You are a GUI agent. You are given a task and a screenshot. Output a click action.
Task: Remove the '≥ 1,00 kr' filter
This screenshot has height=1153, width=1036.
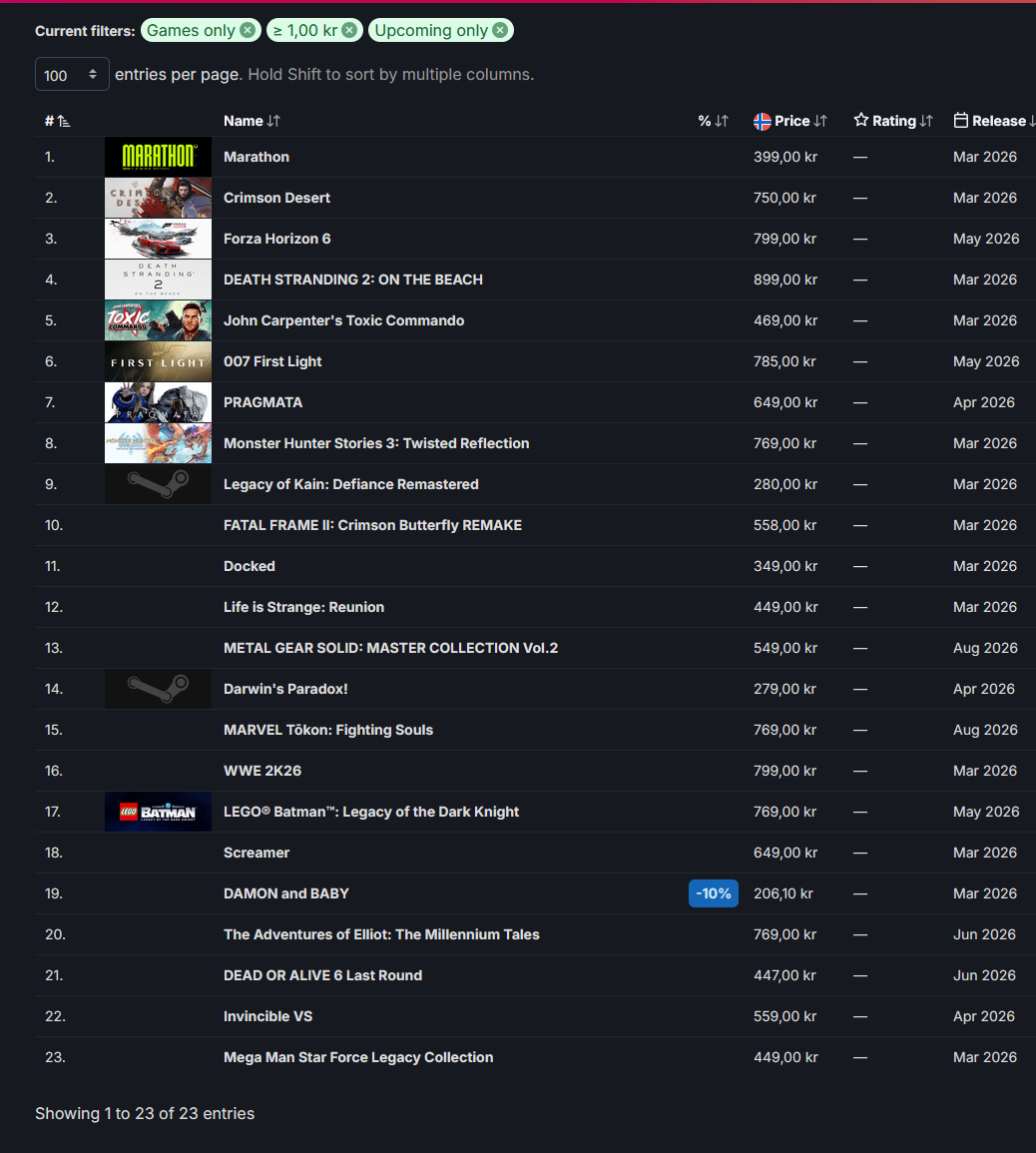click(x=349, y=30)
